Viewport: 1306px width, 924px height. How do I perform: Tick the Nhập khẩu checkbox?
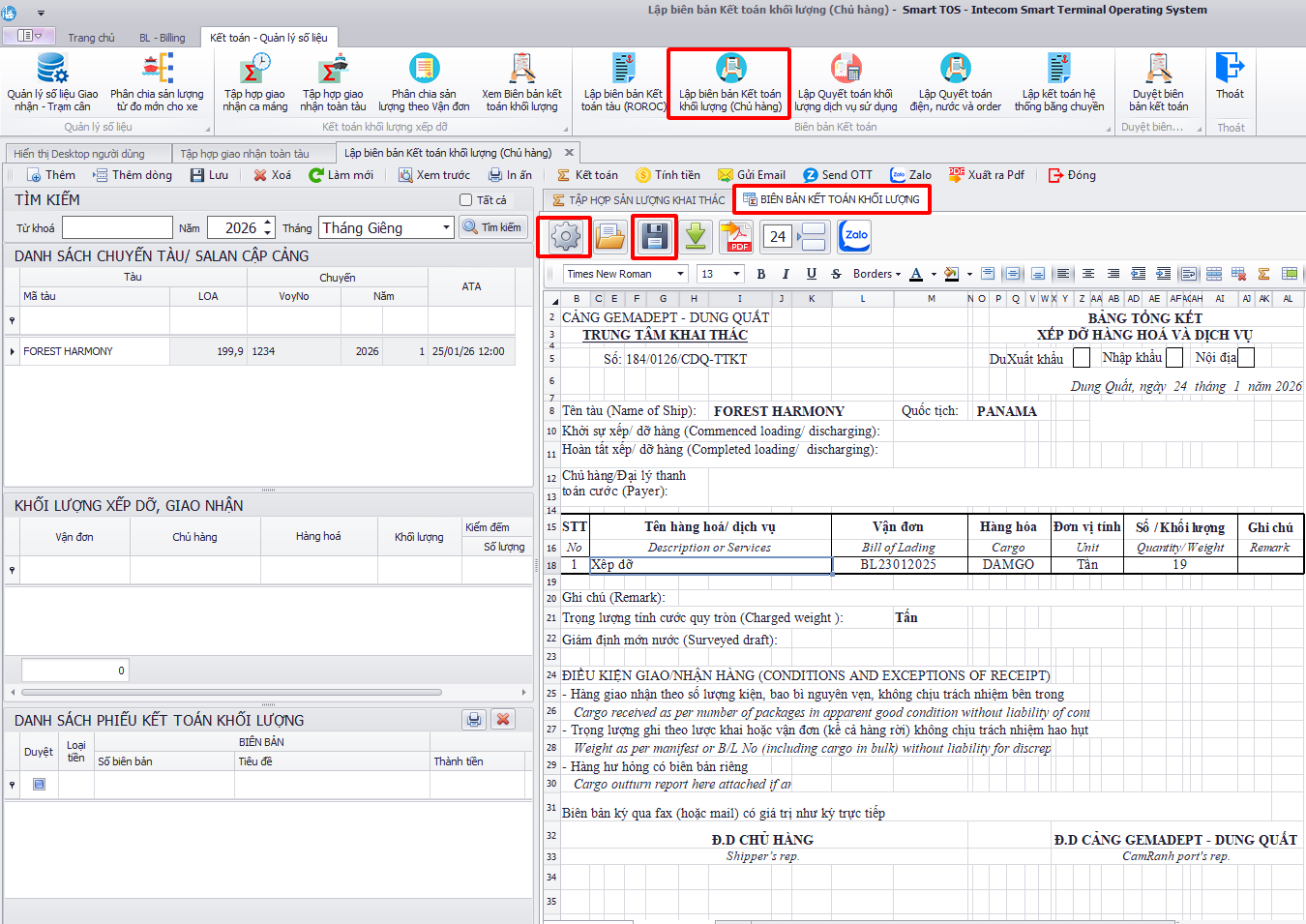click(x=1174, y=358)
